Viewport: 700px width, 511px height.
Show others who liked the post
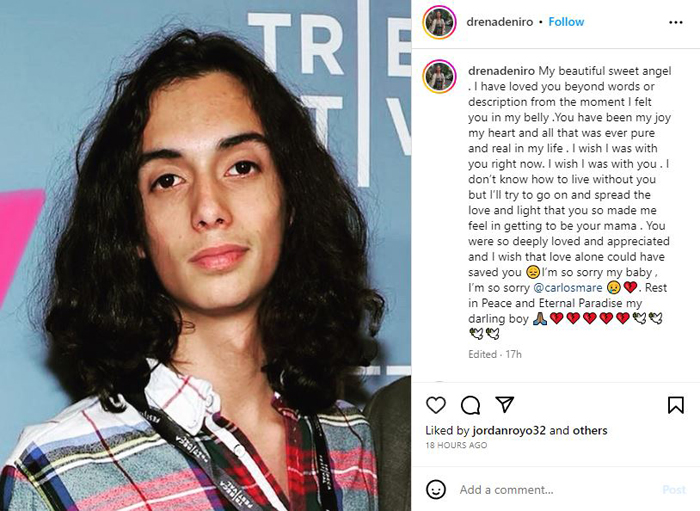(x=590, y=431)
